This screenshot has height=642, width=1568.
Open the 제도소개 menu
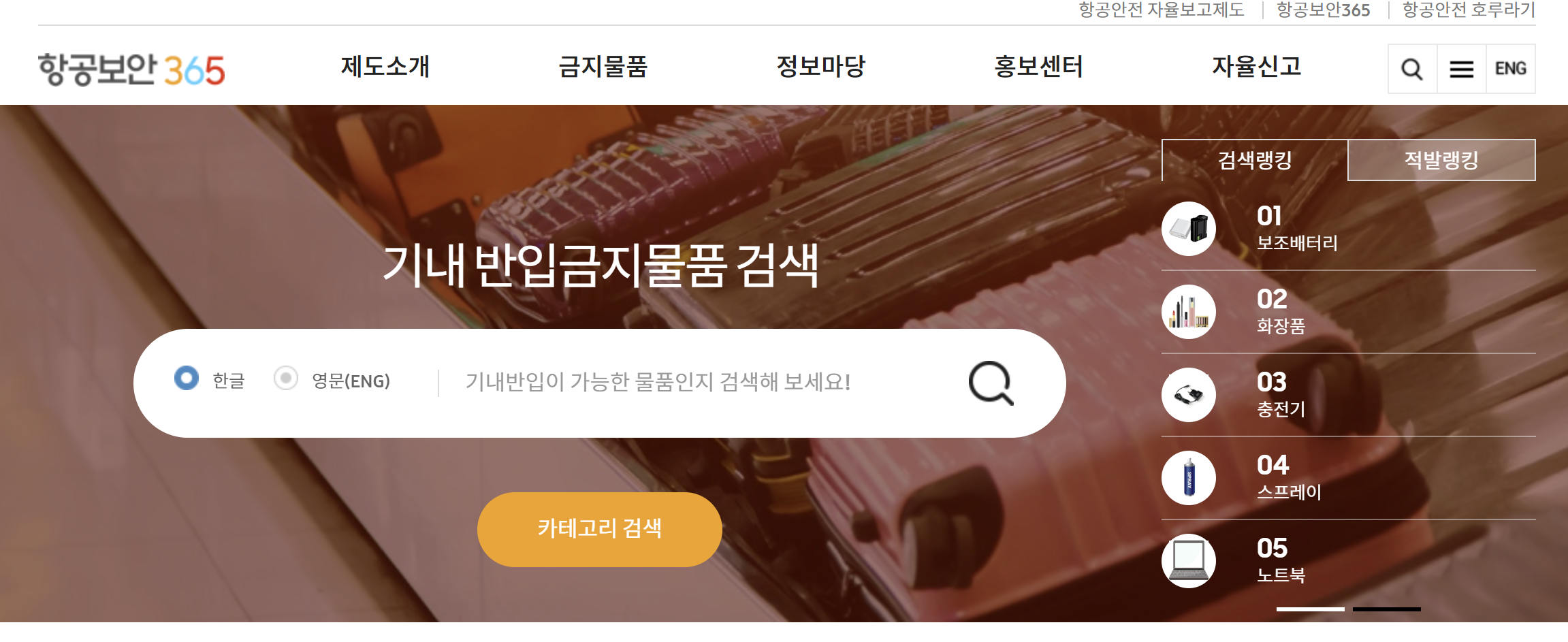(385, 67)
